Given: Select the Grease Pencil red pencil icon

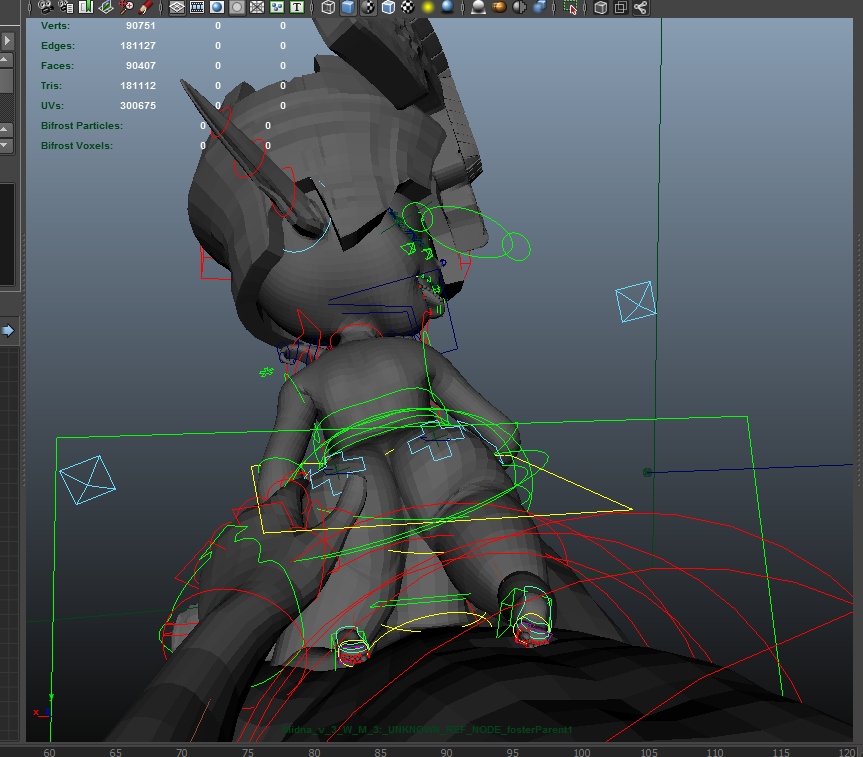Looking at the screenshot, I should [x=146, y=7].
